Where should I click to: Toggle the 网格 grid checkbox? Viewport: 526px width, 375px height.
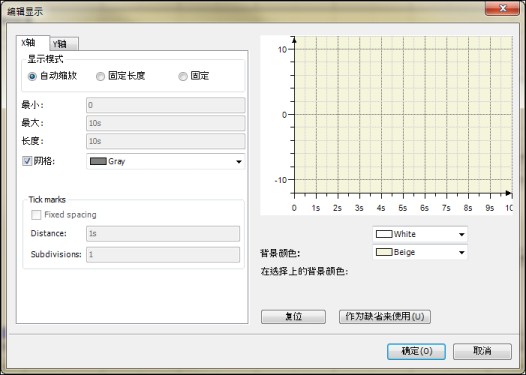pos(27,161)
